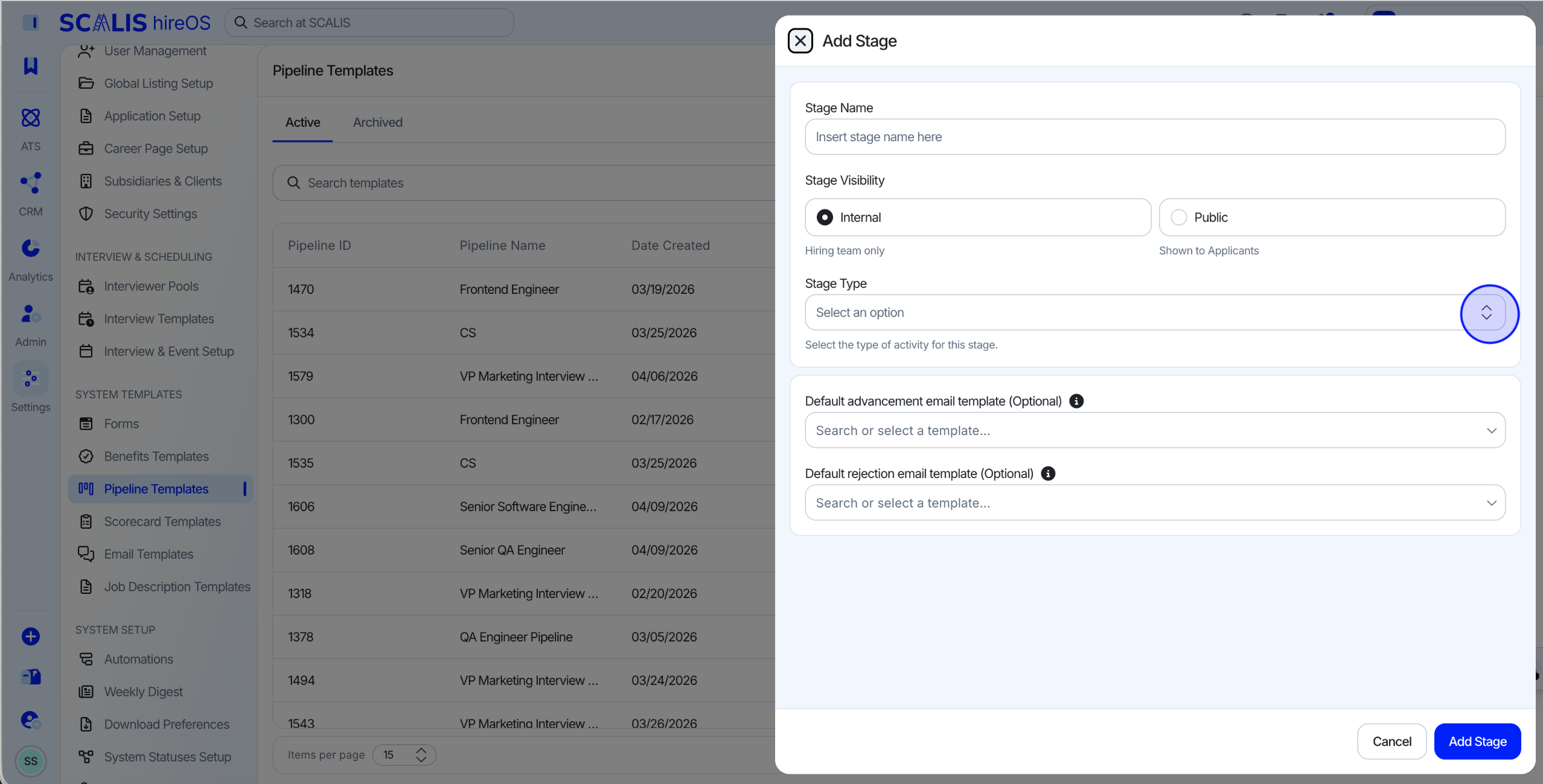The width and height of the screenshot is (1543, 784).
Task: Click Date Created column header
Action: (670, 246)
